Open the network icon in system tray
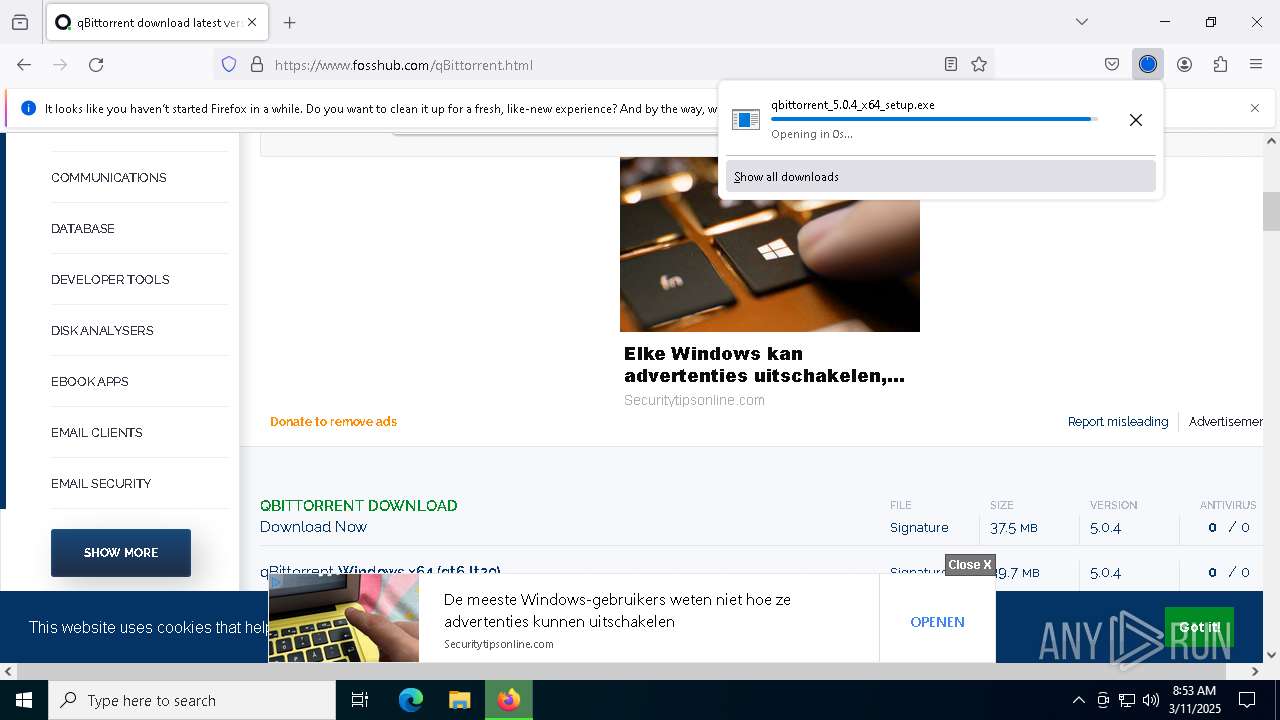The height and width of the screenshot is (720, 1280). tap(1127, 700)
